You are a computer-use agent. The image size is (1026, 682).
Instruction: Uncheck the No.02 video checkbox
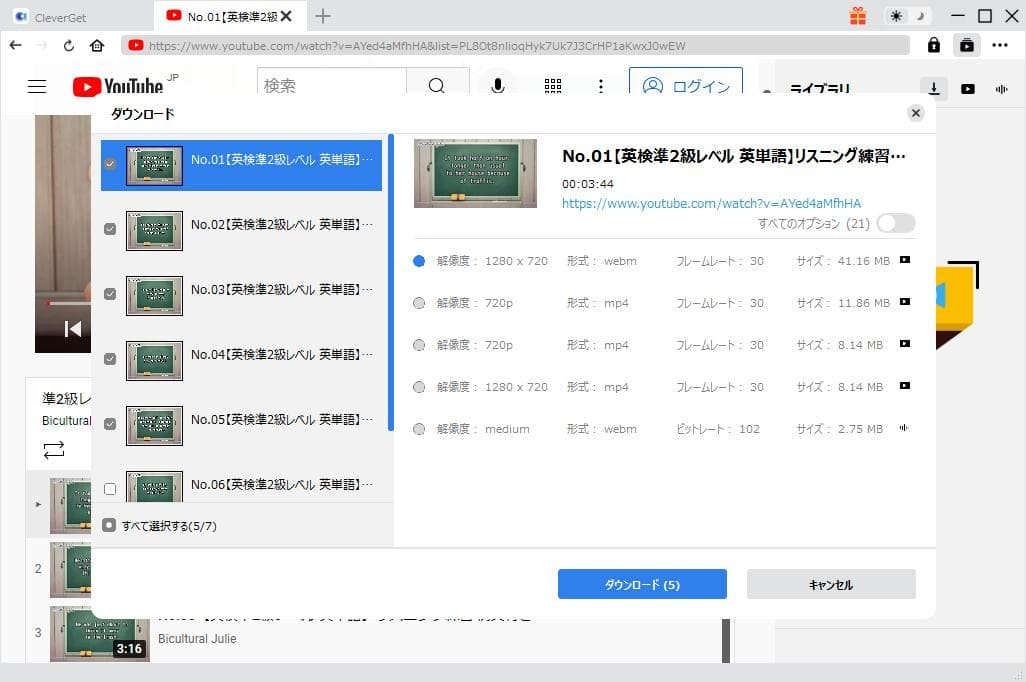(110, 229)
